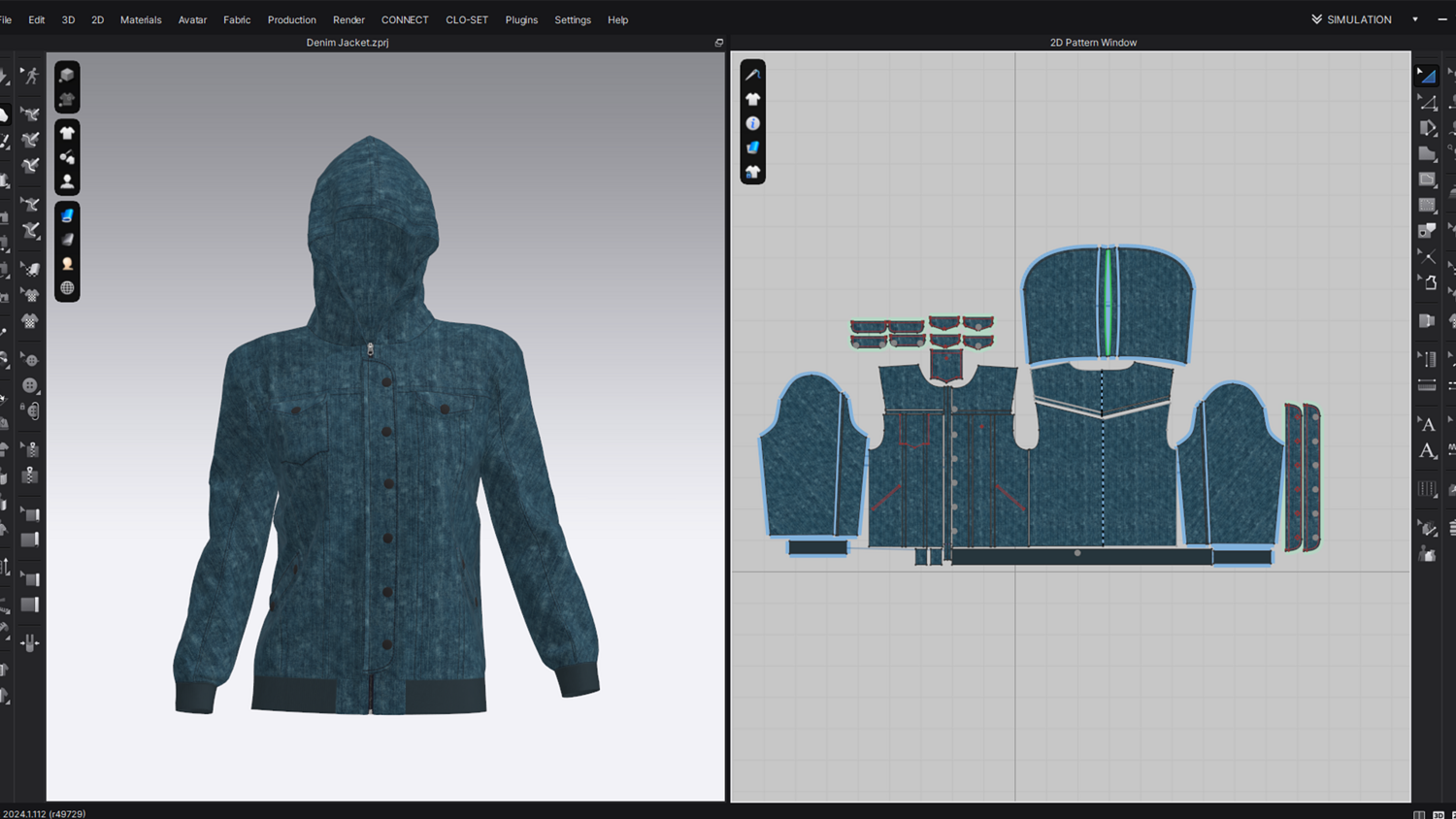
Task: Open the Edit menu
Action: coord(37,19)
